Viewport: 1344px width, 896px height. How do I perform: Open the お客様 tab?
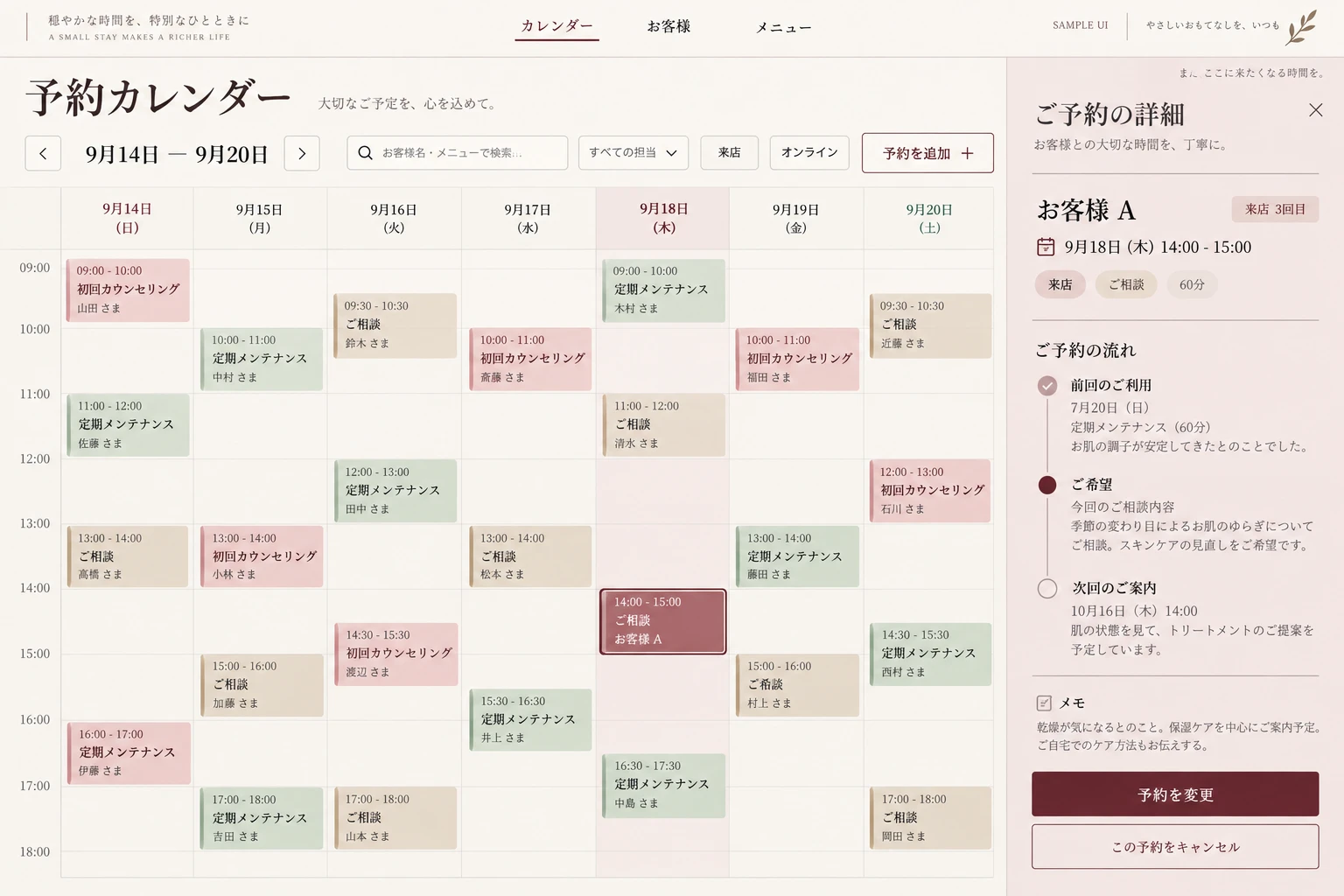click(668, 26)
